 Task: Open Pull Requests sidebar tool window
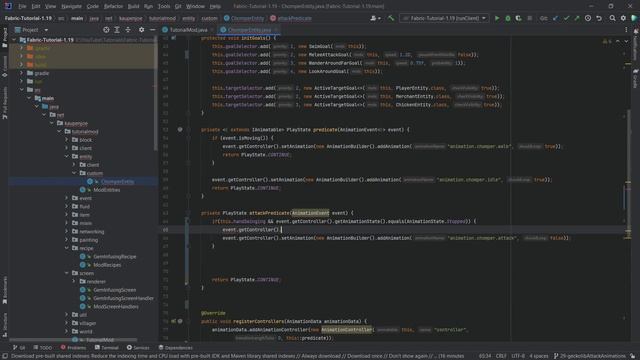4,103
